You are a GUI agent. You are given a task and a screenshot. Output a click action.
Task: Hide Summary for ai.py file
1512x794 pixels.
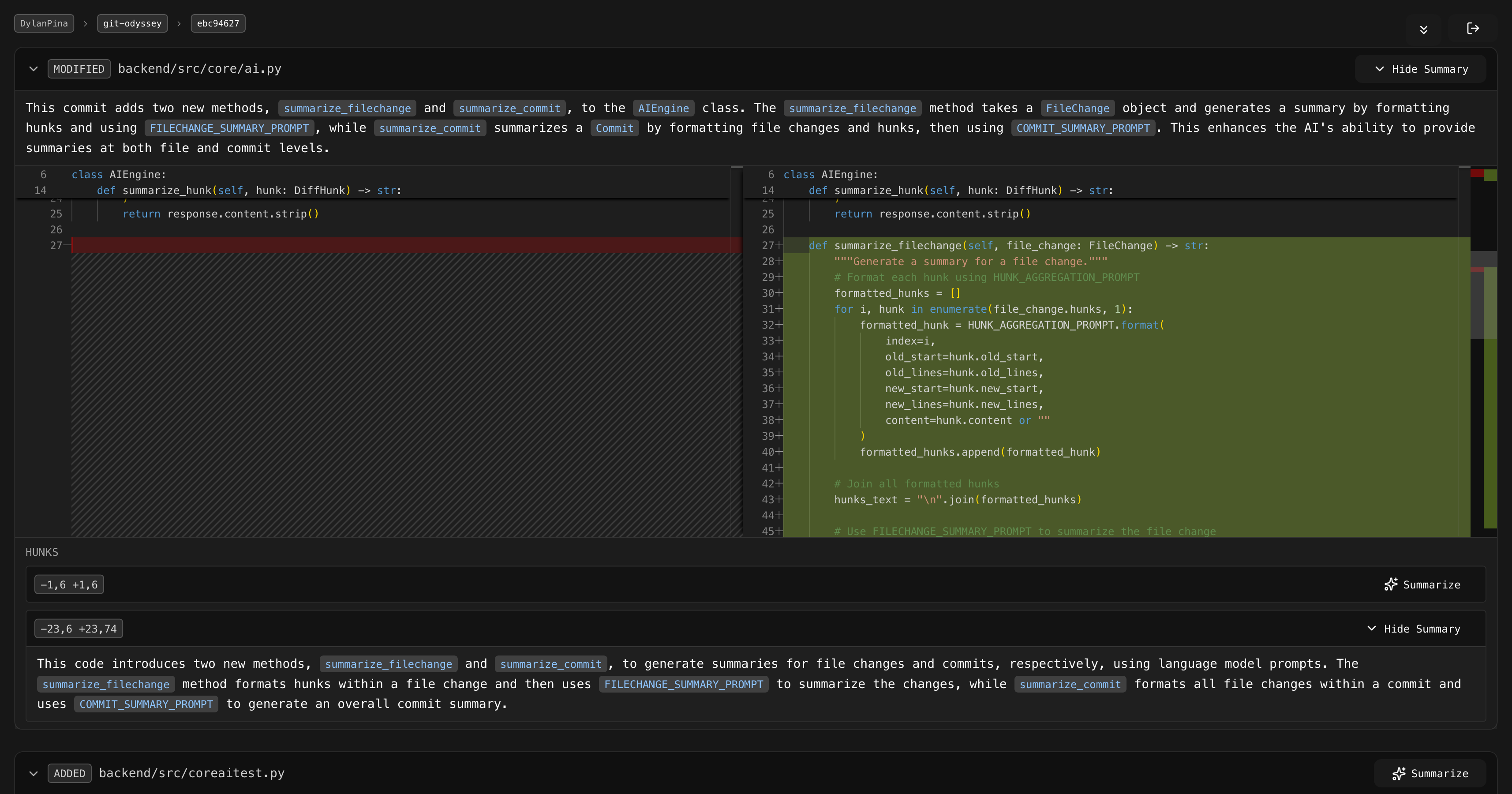click(1421, 69)
